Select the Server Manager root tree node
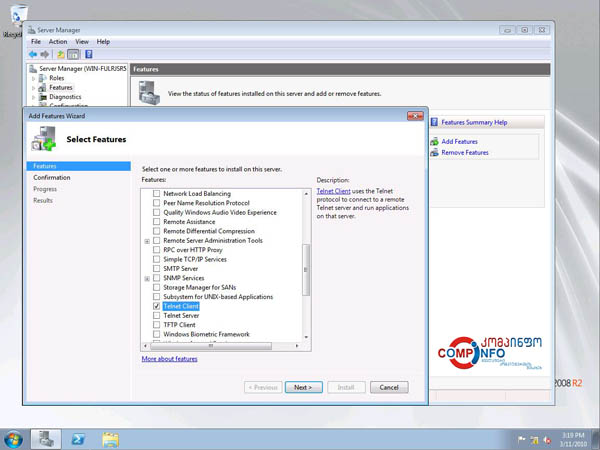This screenshot has height=450, width=600. pos(78,68)
